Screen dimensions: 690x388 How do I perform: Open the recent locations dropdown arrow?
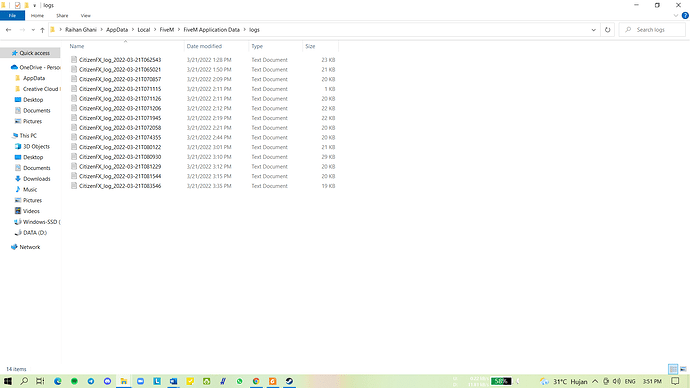click(33, 30)
